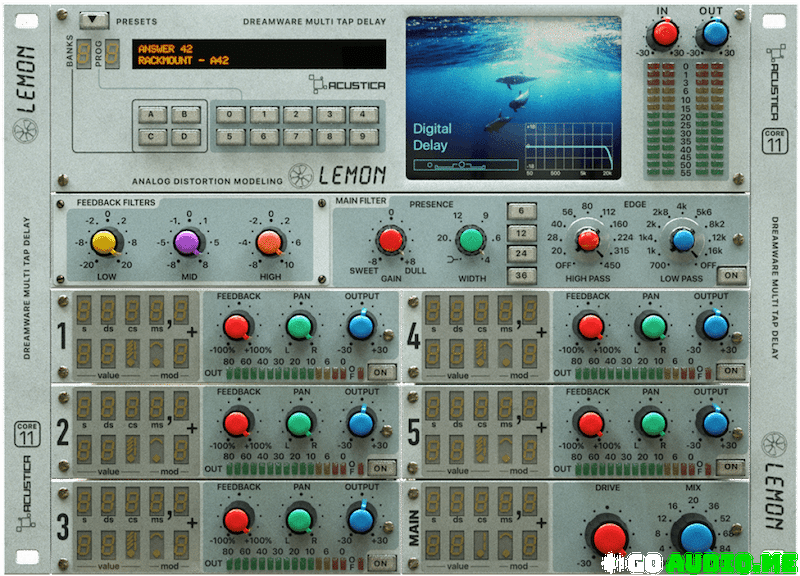The width and height of the screenshot is (800, 576).
Task: Toggle the Main Filter ON switch
Action: click(x=733, y=275)
